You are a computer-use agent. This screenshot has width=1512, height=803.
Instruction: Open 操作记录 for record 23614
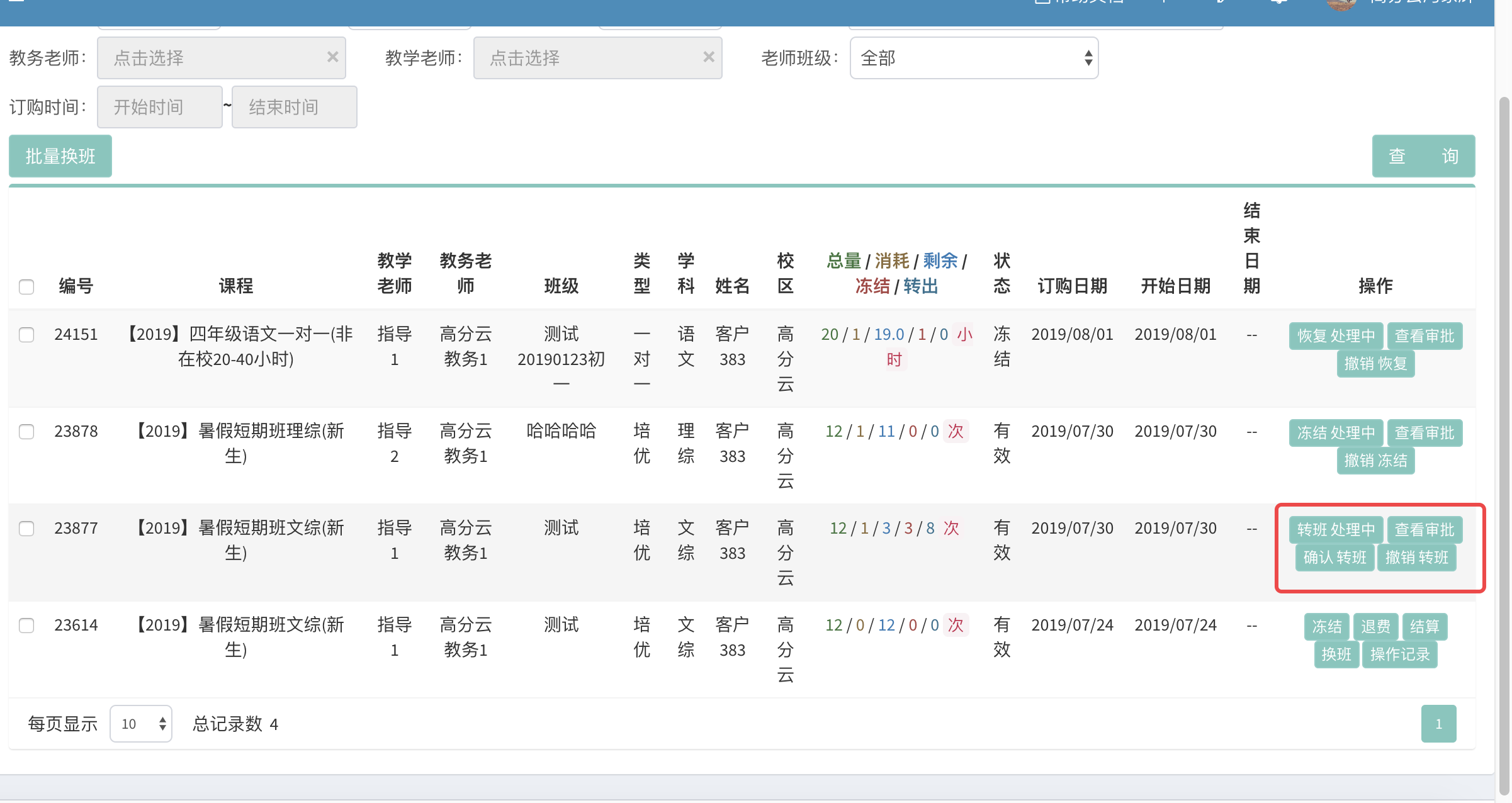click(1399, 654)
